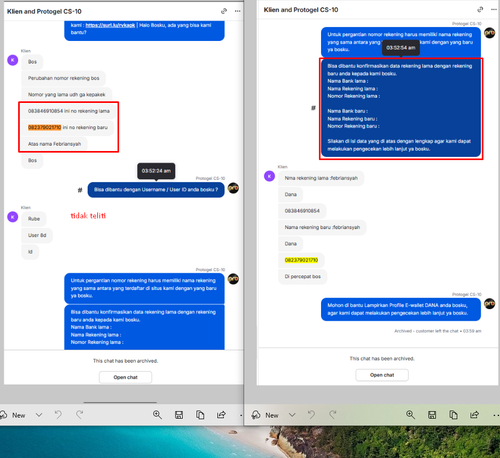Click Klien purple avatar beside 'Rube' message

[13, 217]
